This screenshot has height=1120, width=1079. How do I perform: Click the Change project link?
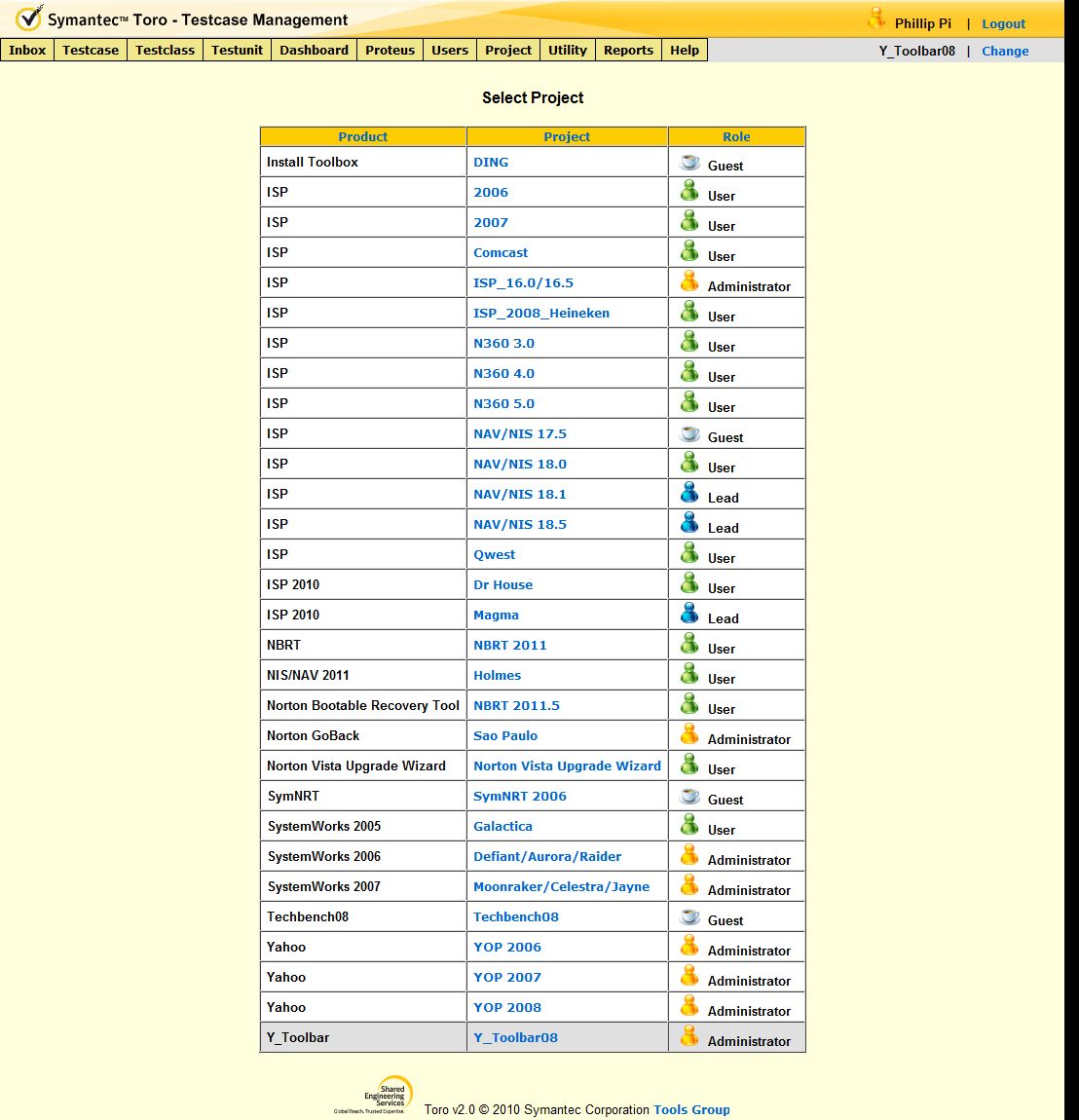click(x=1005, y=51)
